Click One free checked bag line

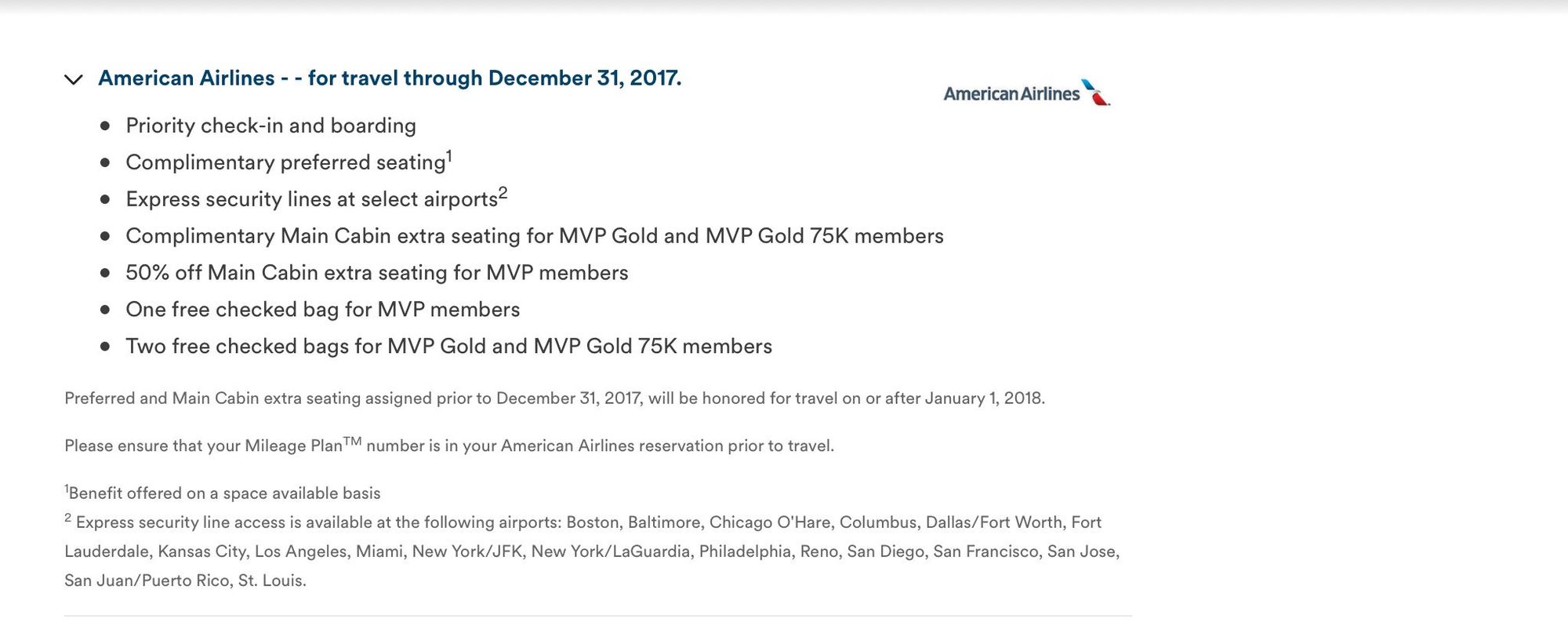pyautogui.click(x=322, y=310)
